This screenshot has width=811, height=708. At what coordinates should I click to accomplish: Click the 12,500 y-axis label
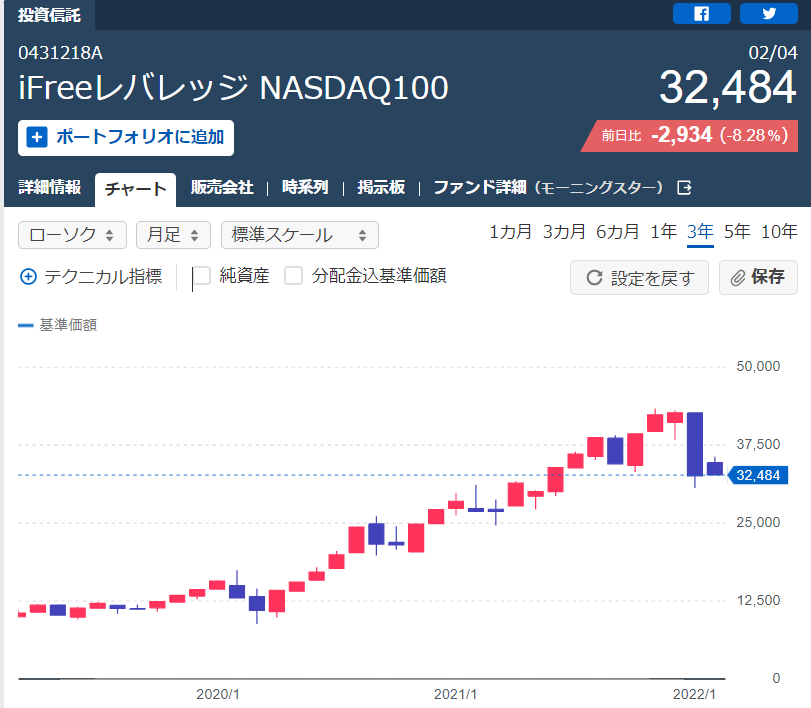pos(758,600)
